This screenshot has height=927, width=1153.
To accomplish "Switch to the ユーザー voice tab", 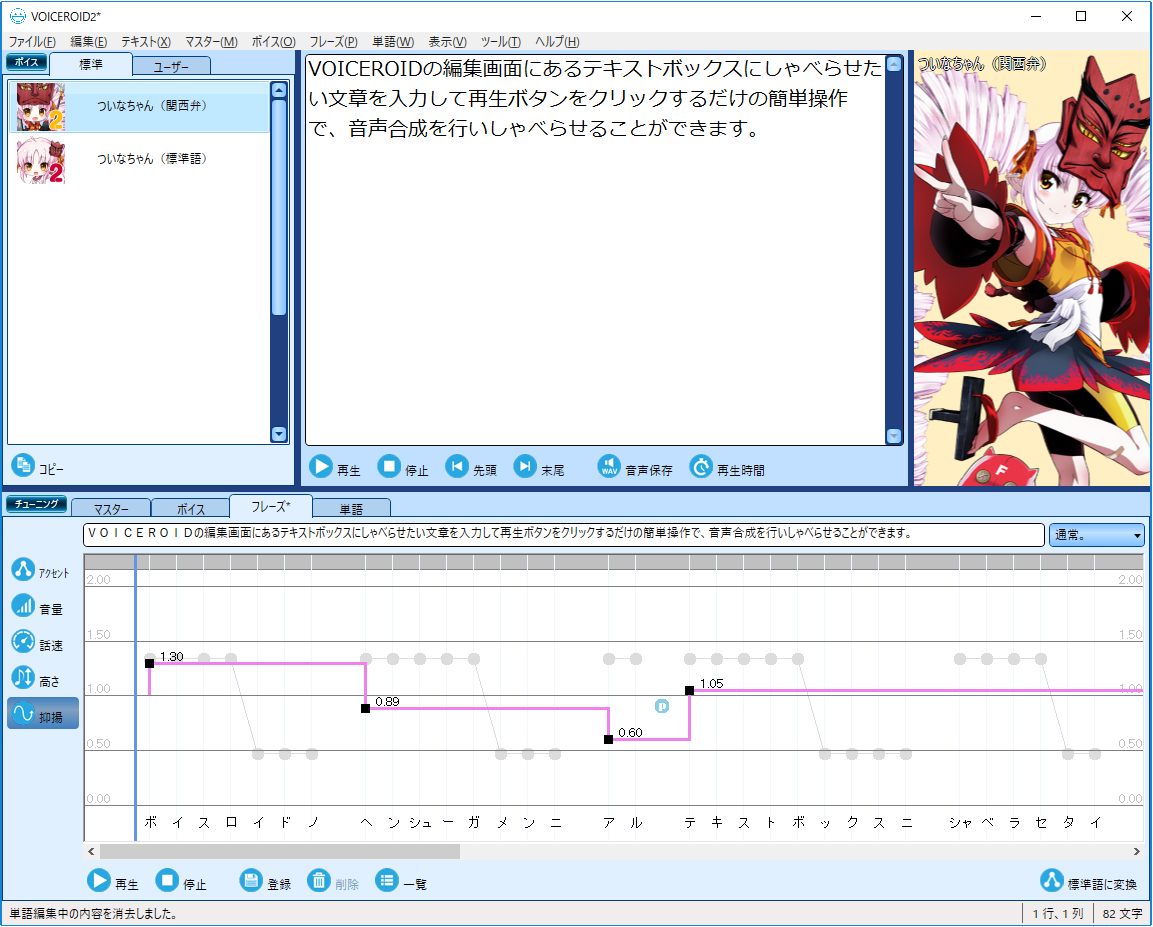I will pos(171,66).
